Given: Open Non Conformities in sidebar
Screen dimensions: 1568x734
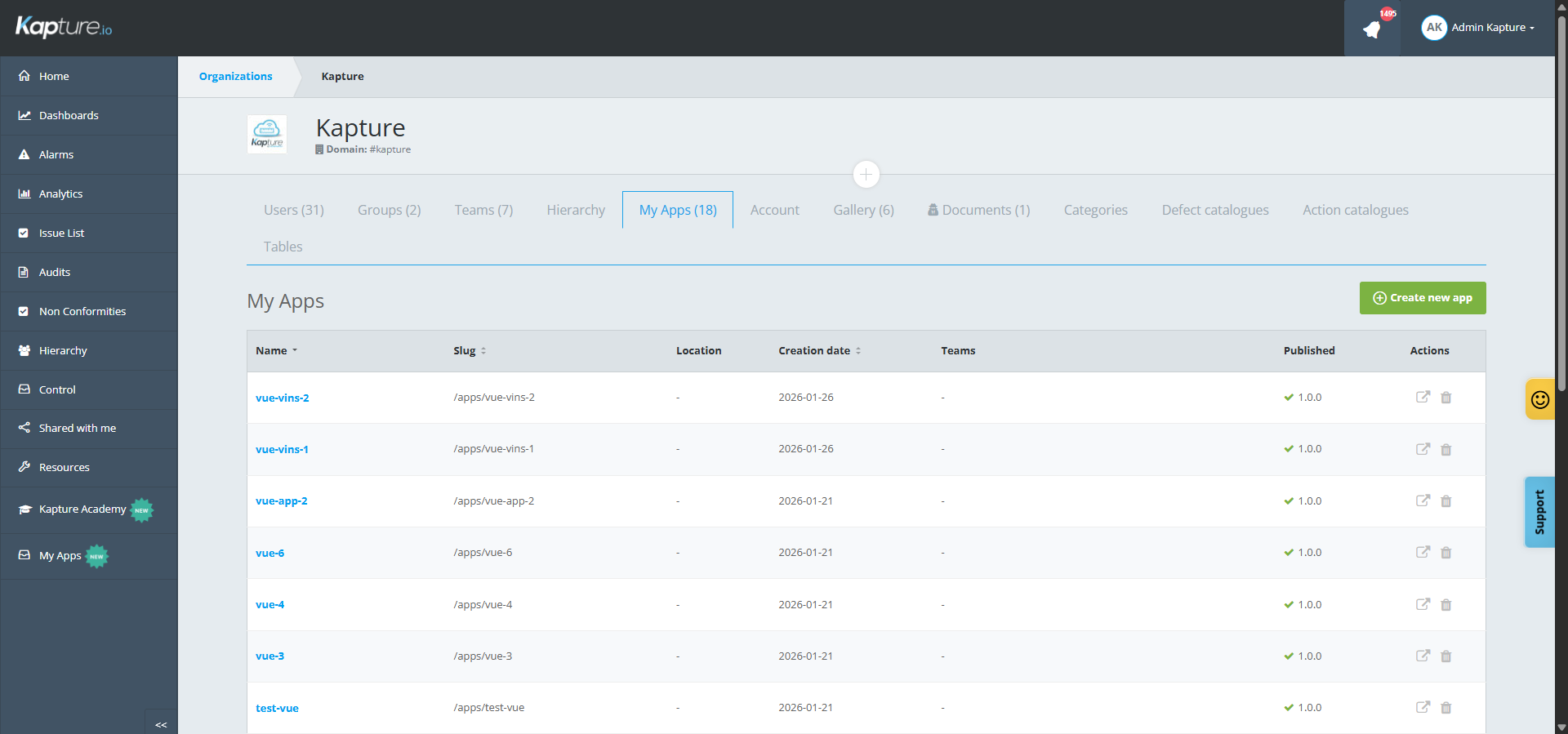Looking at the screenshot, I should click(88, 311).
